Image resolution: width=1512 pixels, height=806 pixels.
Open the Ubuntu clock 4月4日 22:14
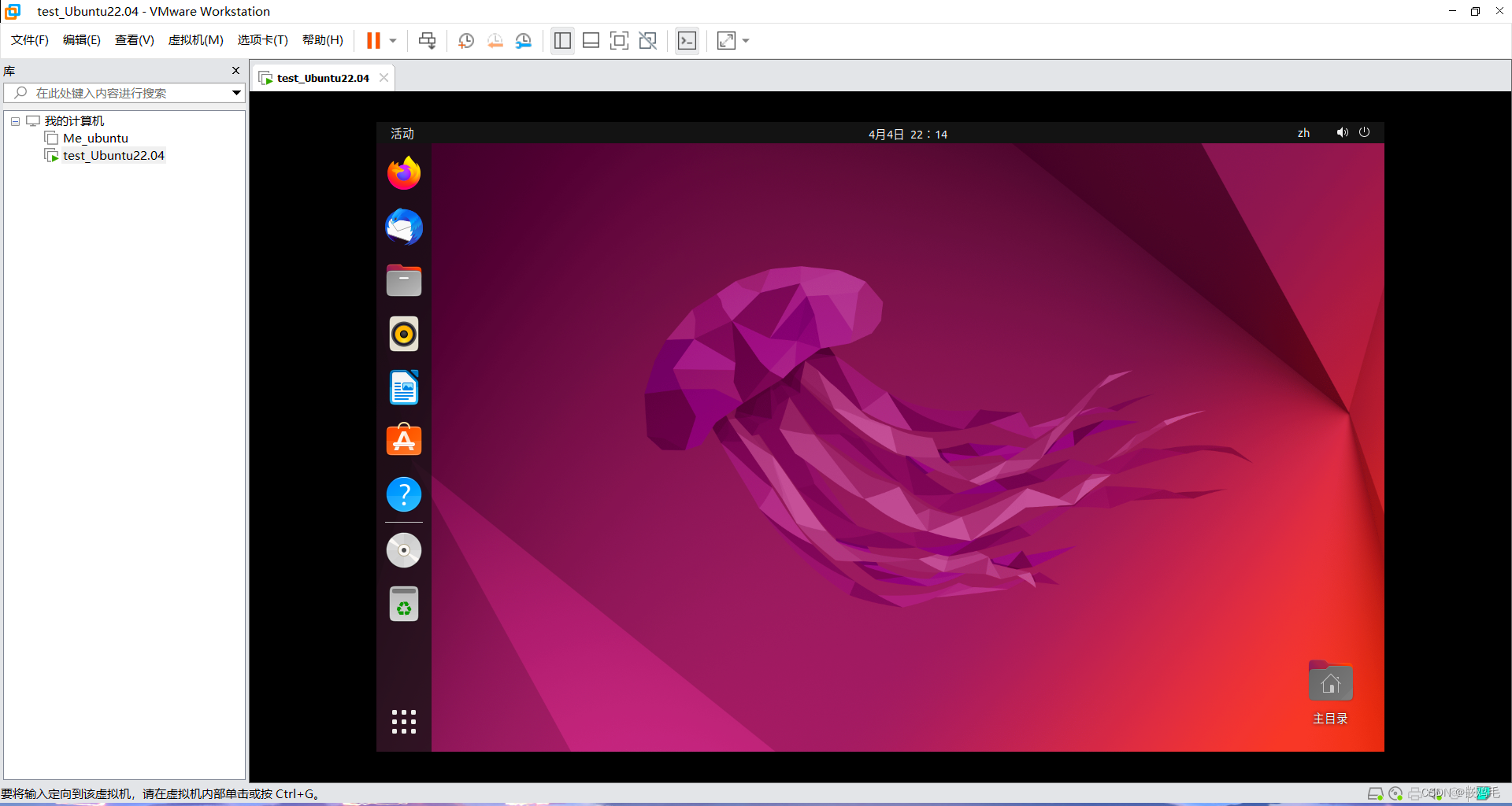coord(908,135)
